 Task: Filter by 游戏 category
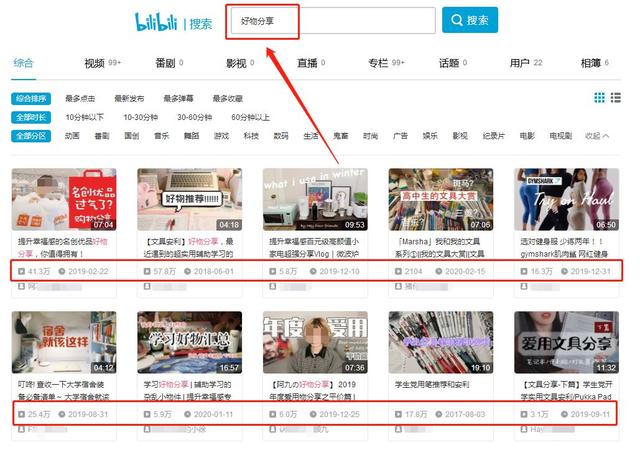point(221,136)
